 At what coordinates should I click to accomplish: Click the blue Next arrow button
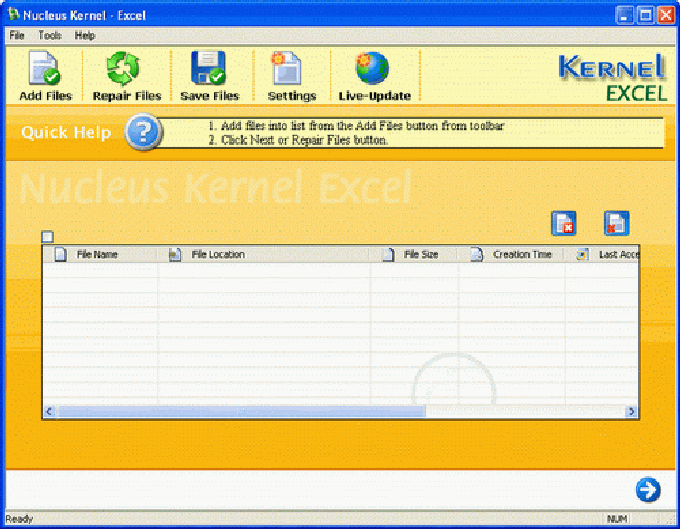(648, 490)
